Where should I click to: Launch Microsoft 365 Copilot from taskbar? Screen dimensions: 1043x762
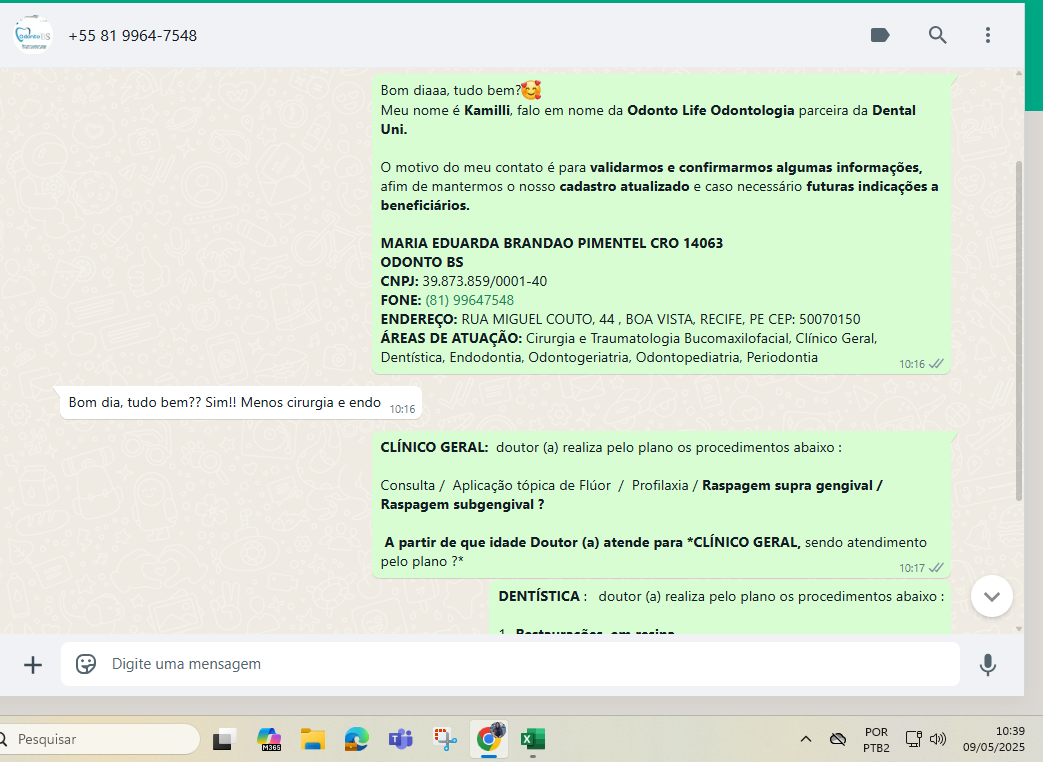(269, 739)
